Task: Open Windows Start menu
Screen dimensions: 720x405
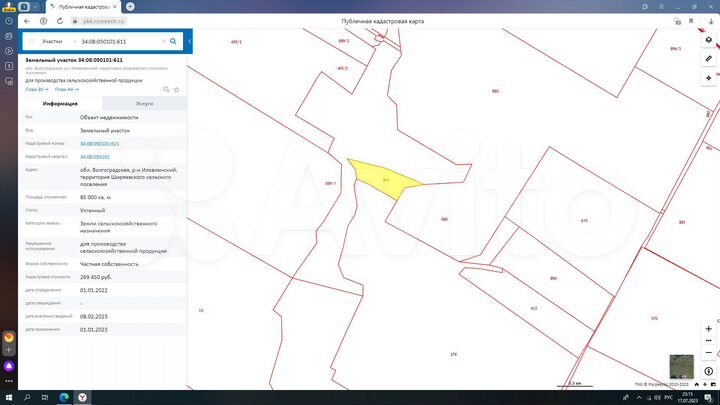Action: click(x=9, y=397)
